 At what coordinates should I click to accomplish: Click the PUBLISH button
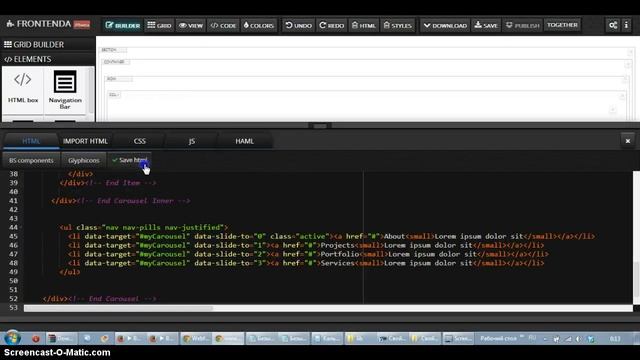coord(522,25)
